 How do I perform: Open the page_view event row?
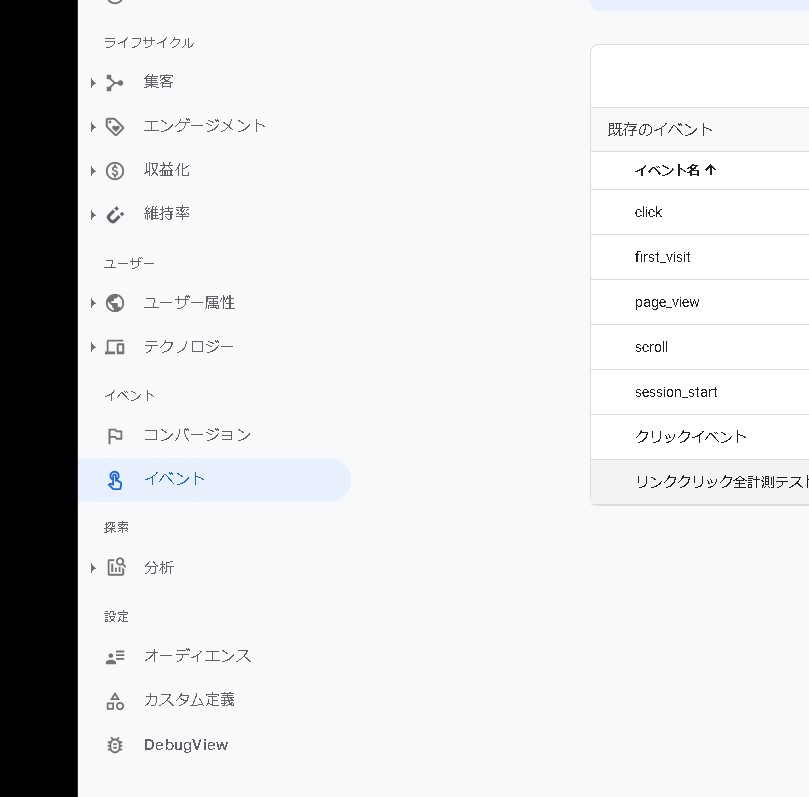point(667,302)
